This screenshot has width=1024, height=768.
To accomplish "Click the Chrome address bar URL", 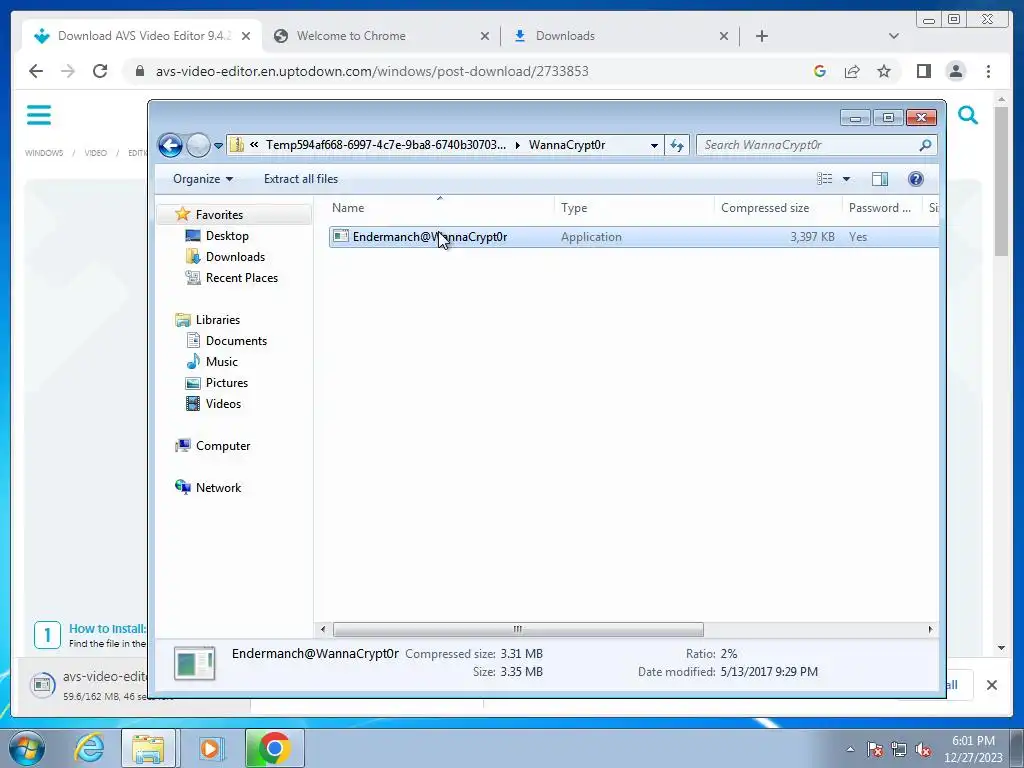I will click(372, 71).
